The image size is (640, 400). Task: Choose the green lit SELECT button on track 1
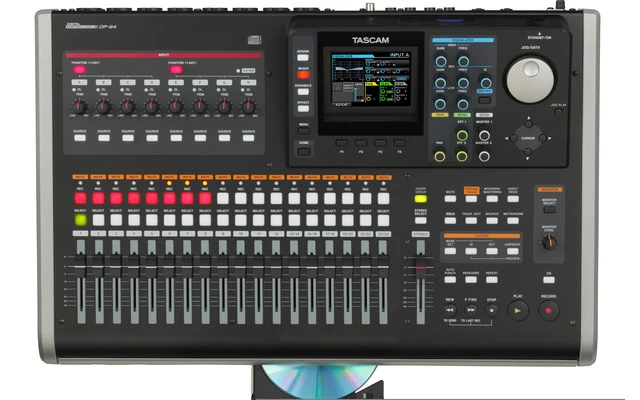pos(80,220)
